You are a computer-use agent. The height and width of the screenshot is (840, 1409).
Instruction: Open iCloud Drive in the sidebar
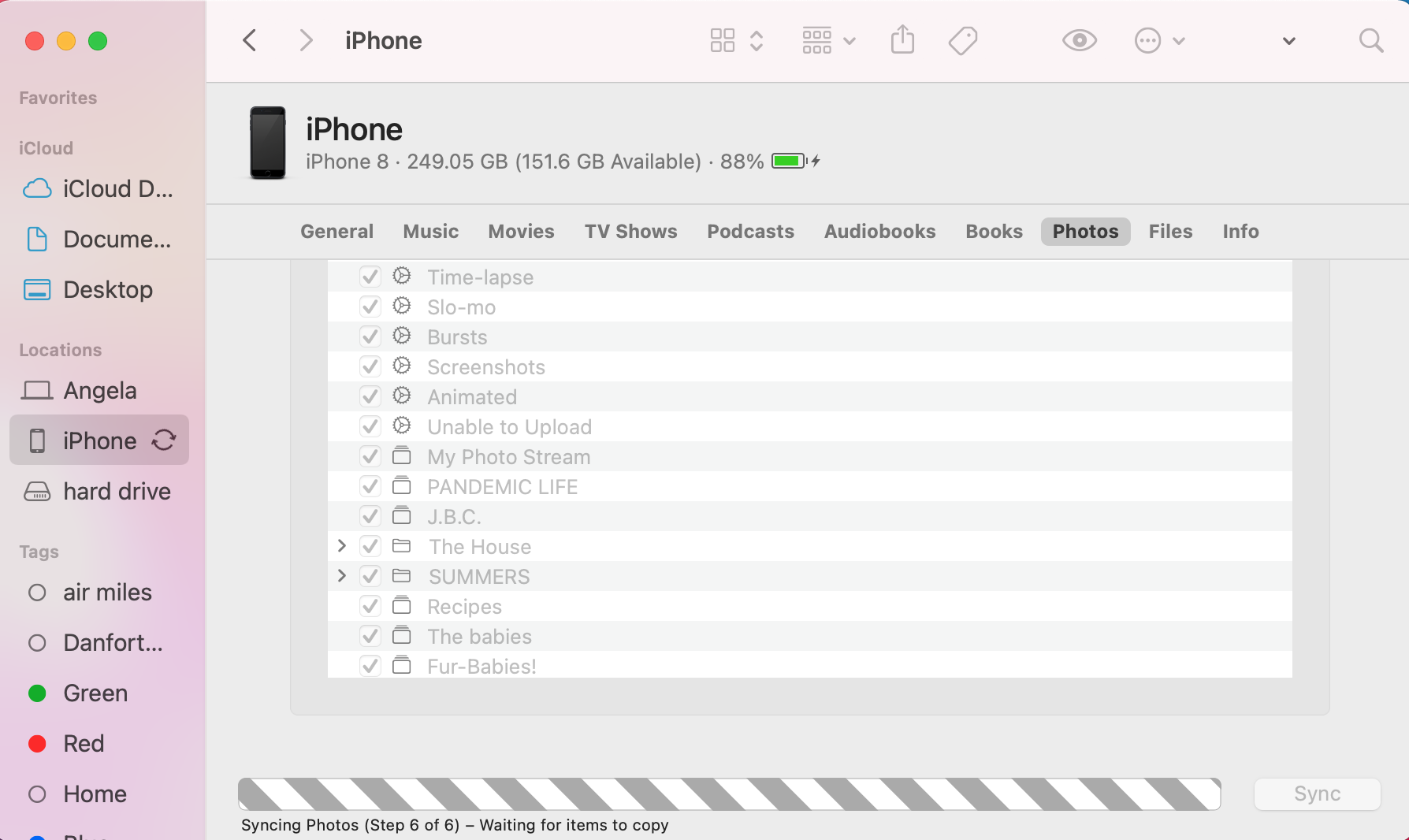coord(99,189)
